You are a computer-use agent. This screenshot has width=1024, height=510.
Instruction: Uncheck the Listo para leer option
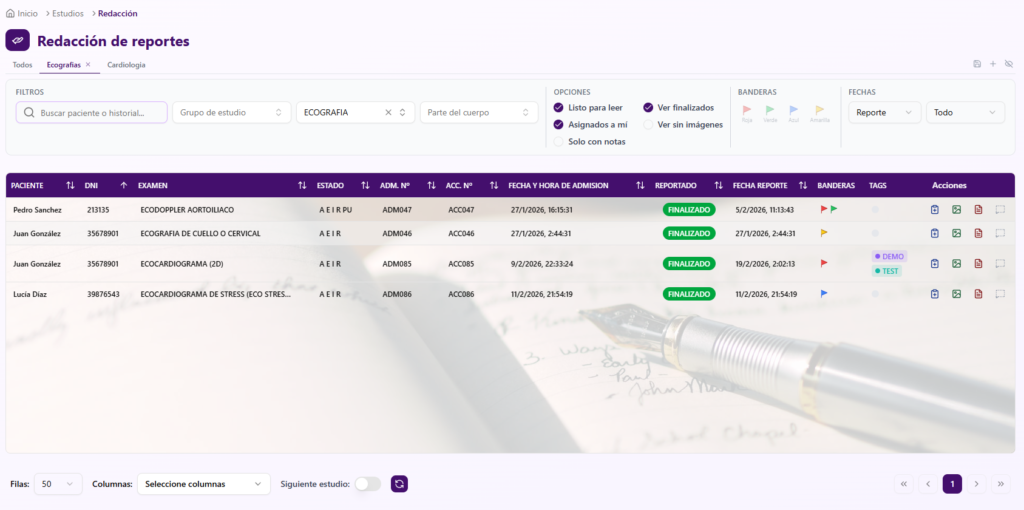pyautogui.click(x=559, y=107)
